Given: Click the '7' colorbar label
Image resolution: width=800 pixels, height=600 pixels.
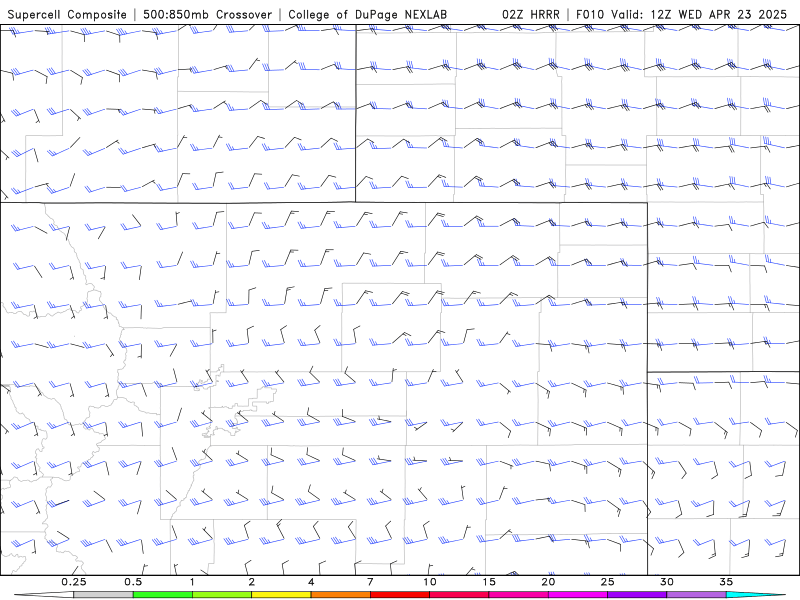Looking at the screenshot, I should [x=370, y=582].
